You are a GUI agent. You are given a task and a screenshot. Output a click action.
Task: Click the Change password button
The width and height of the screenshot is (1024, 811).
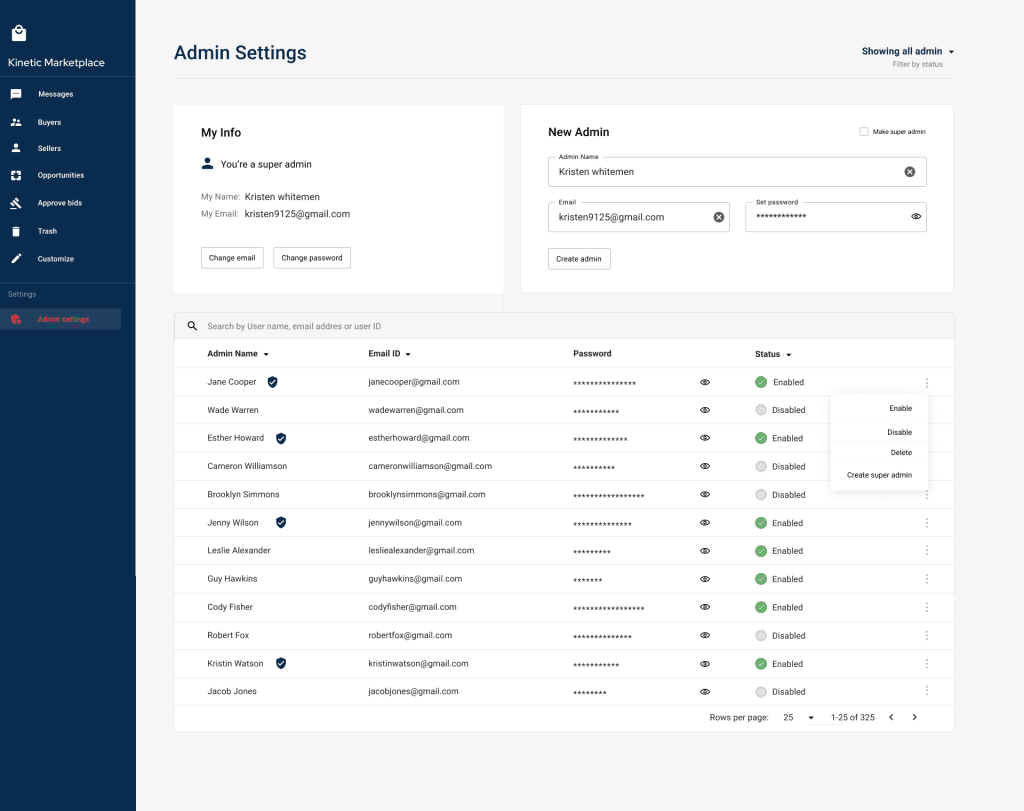[x=311, y=258]
